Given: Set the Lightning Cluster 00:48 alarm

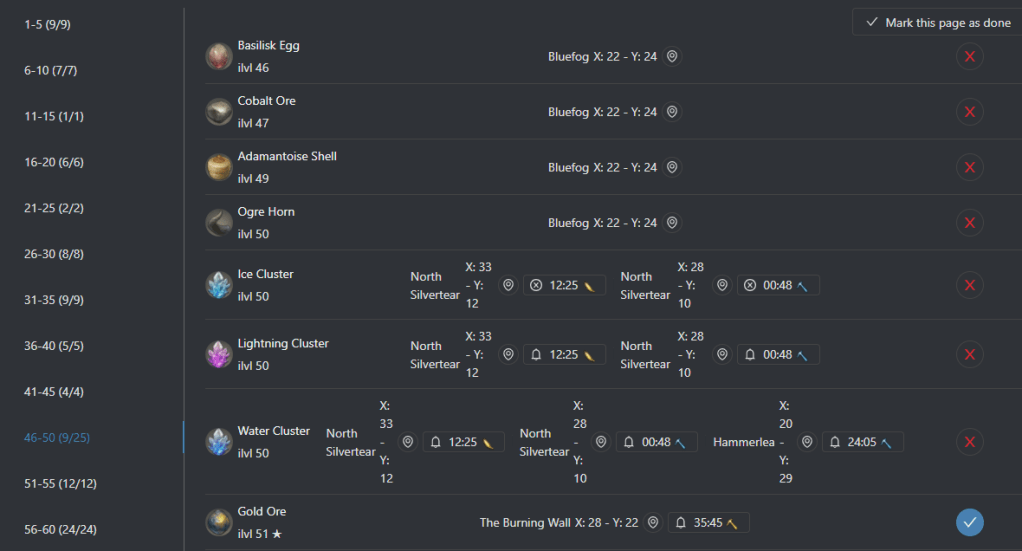Looking at the screenshot, I should (748, 355).
